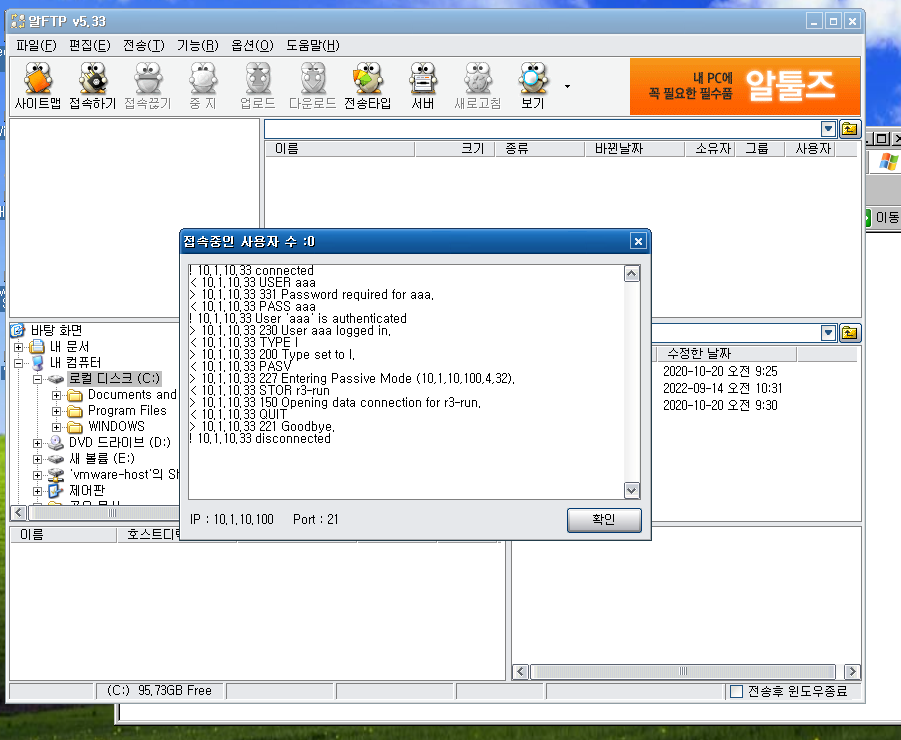Click the folder tree horizontal scrollbar left arrow

(18, 512)
